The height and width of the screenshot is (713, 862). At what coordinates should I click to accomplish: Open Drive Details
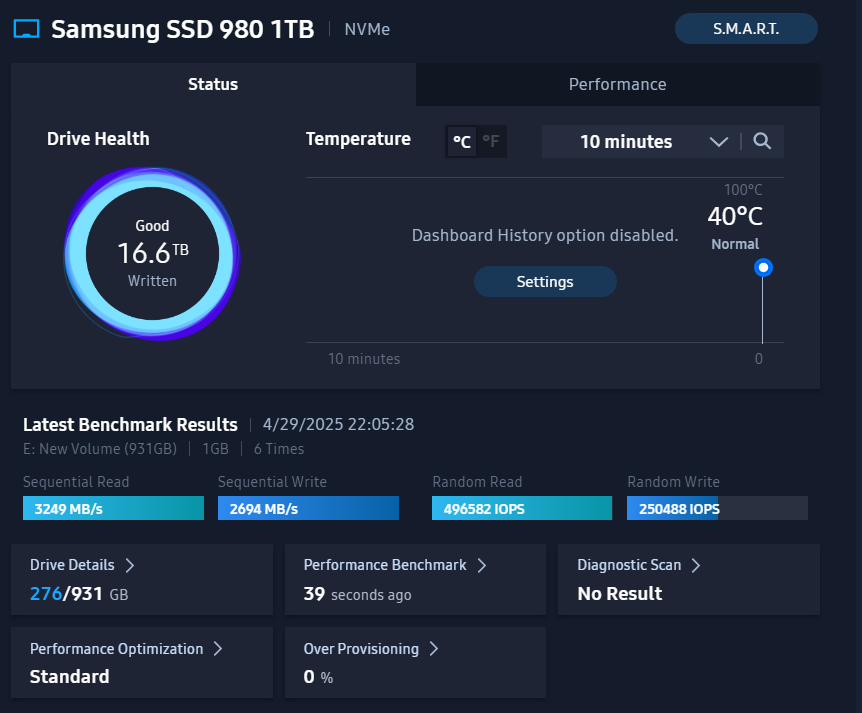coord(142,579)
